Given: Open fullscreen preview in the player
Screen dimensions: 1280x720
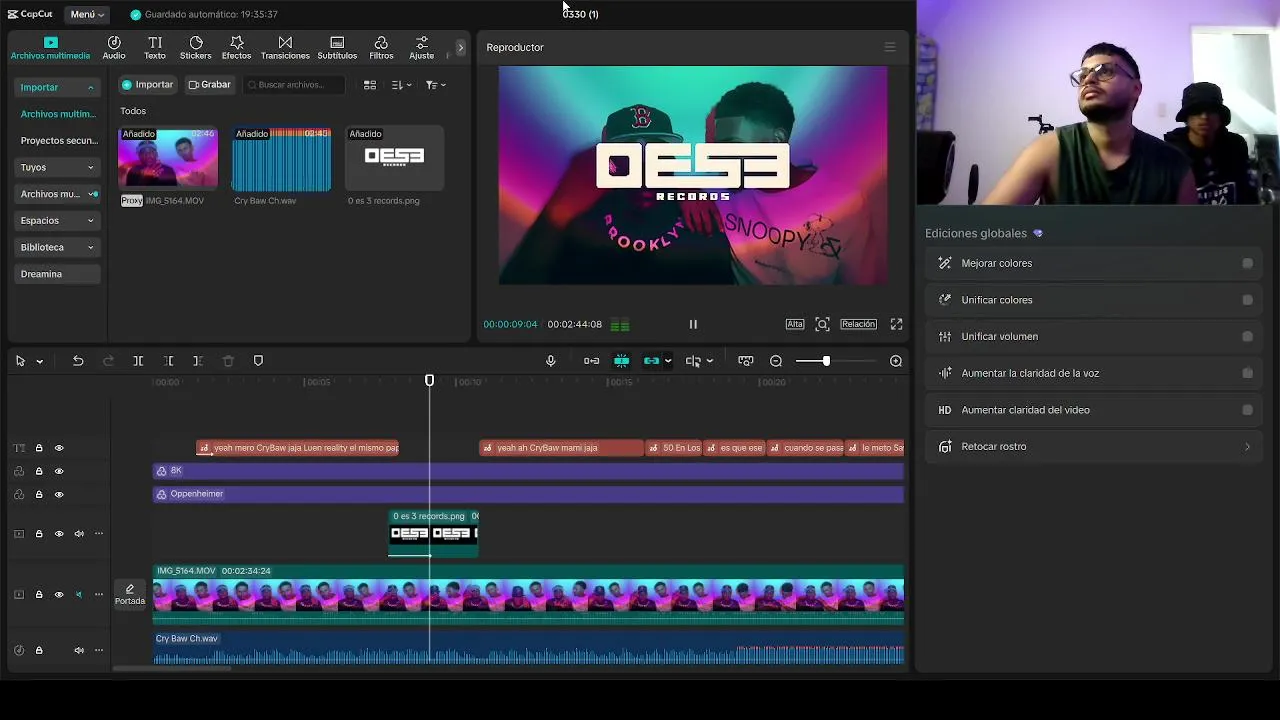Looking at the screenshot, I should [x=896, y=324].
